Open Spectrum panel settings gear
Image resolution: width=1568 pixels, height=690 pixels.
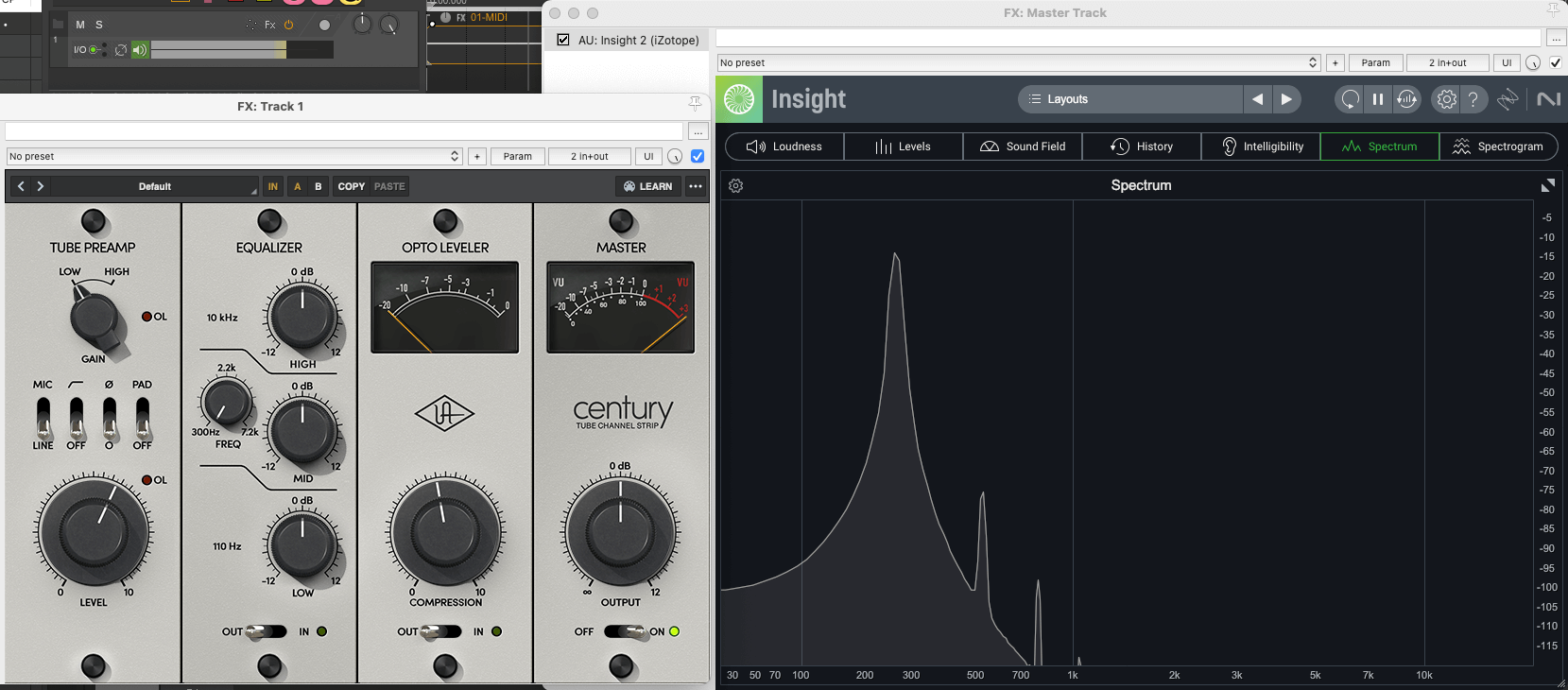pyautogui.click(x=736, y=186)
